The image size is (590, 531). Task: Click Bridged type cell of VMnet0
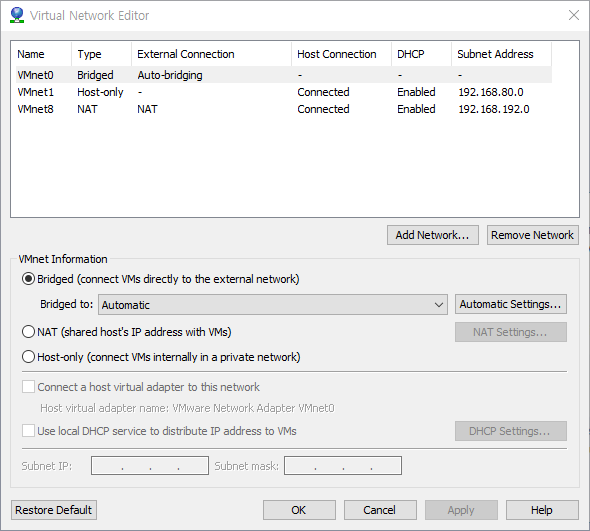95,75
